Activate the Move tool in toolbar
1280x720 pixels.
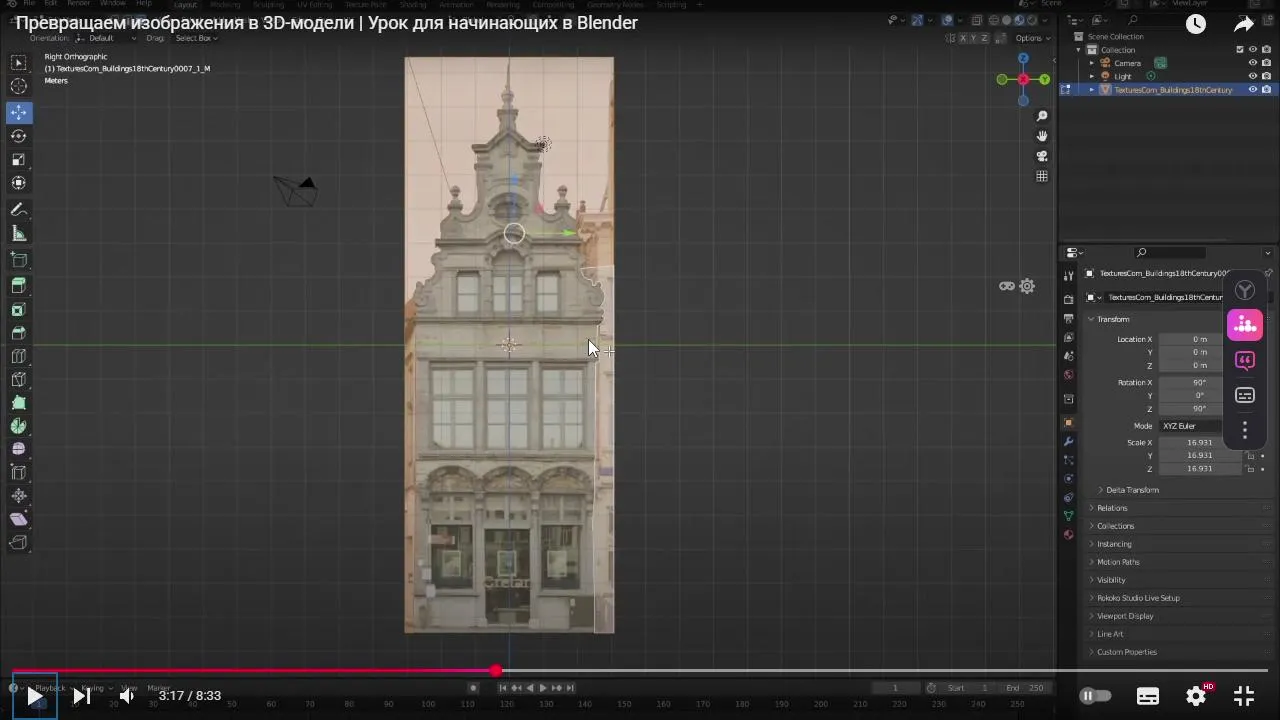[19, 112]
